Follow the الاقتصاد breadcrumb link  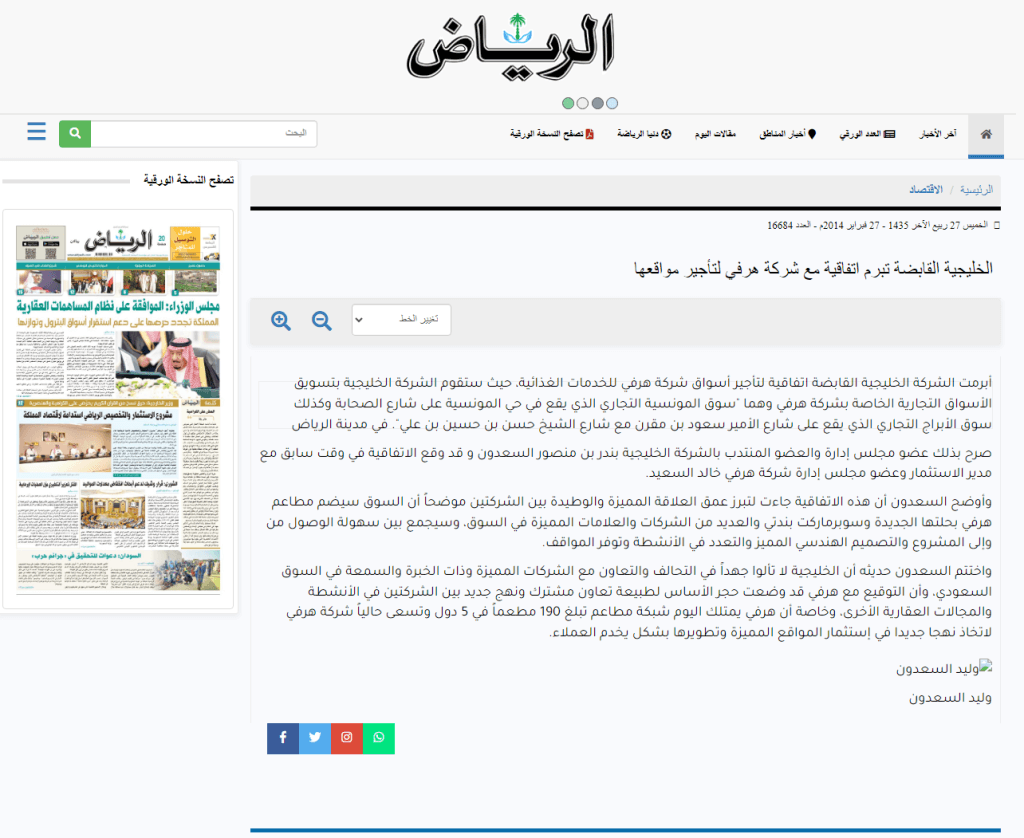pos(926,189)
